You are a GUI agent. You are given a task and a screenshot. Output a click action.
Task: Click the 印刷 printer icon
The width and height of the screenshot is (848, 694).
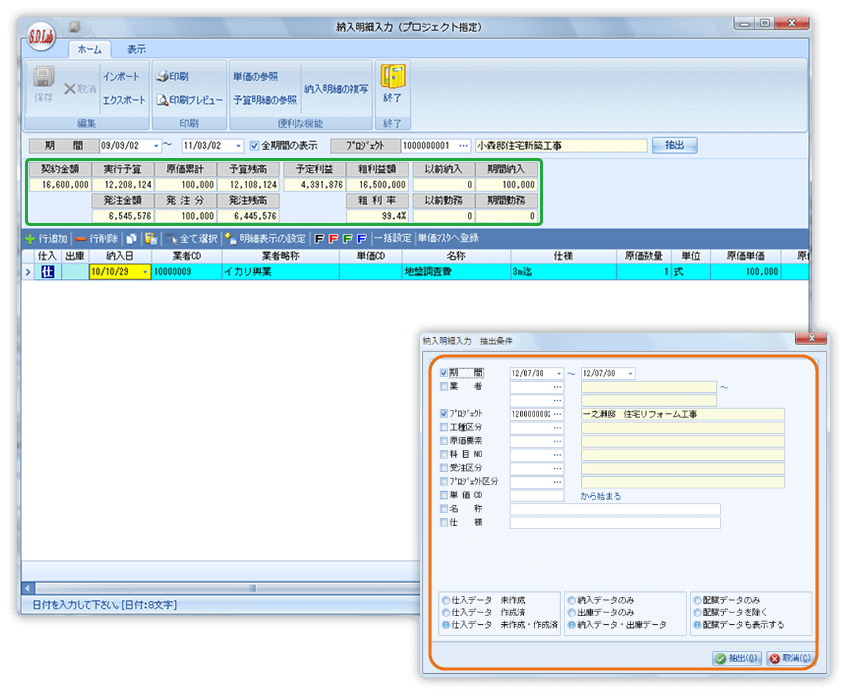(162, 76)
